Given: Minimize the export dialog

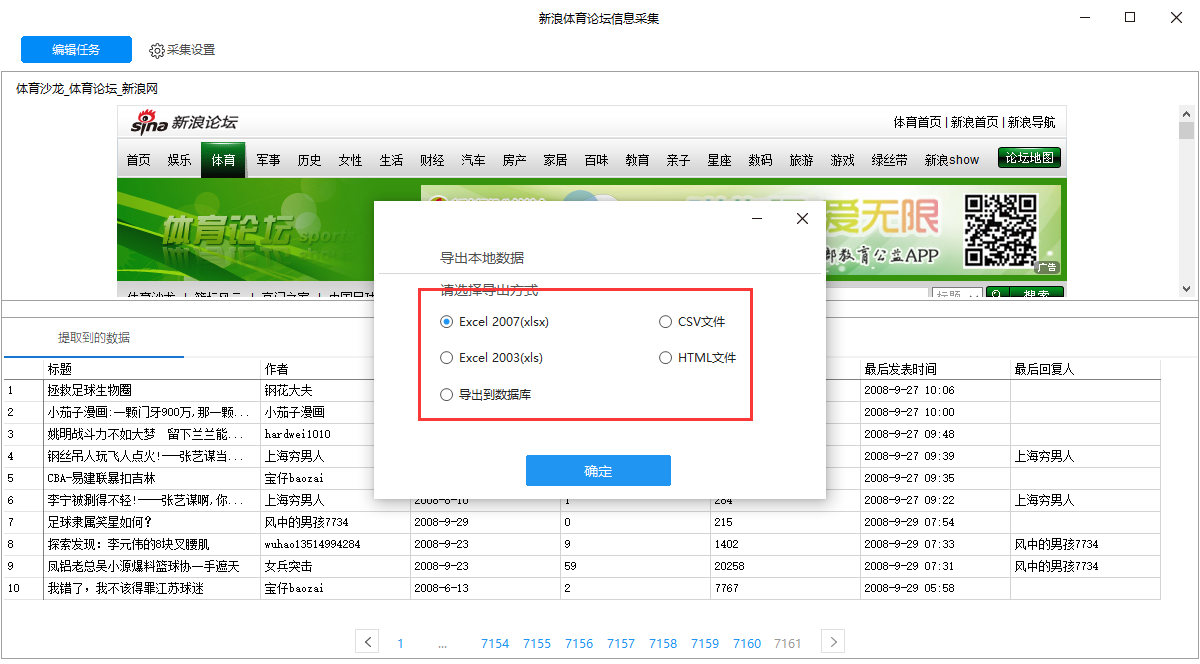Looking at the screenshot, I should (757, 219).
